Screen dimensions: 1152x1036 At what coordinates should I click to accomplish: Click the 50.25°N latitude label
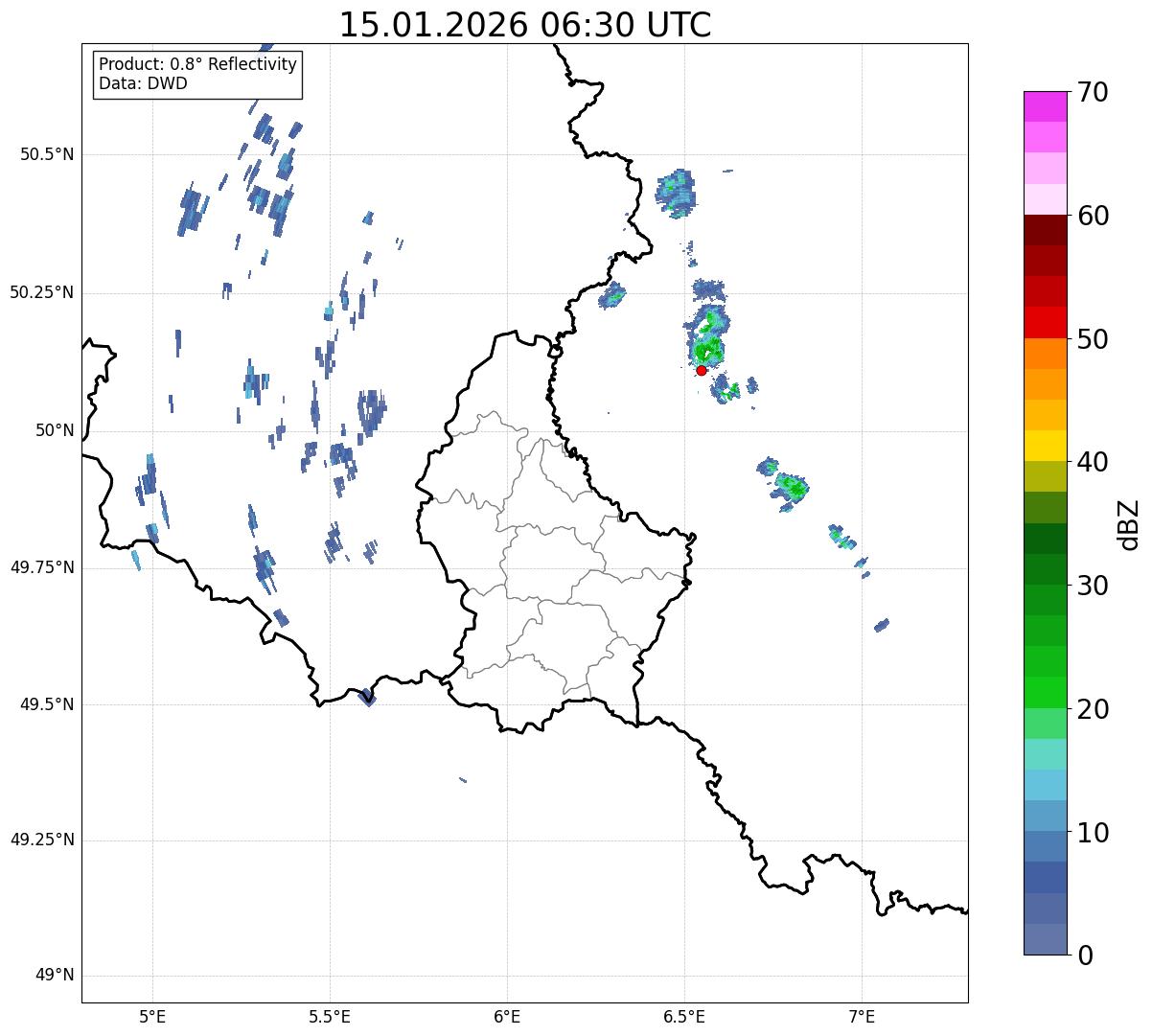(x=42, y=292)
